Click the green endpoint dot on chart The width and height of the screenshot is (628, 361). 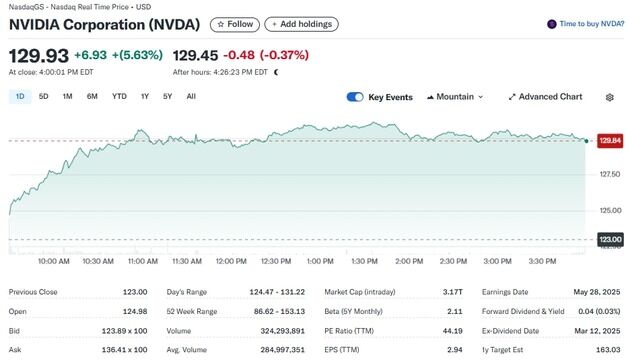pos(586,141)
